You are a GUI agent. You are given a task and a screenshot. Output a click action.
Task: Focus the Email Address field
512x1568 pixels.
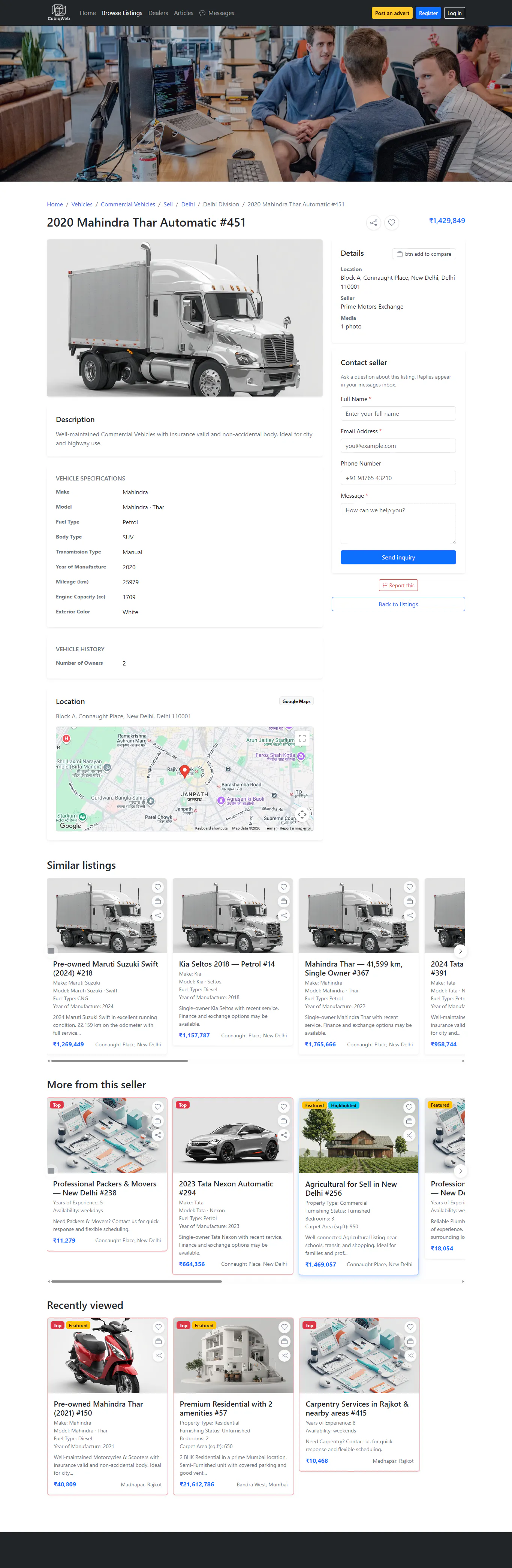pyautogui.click(x=398, y=446)
